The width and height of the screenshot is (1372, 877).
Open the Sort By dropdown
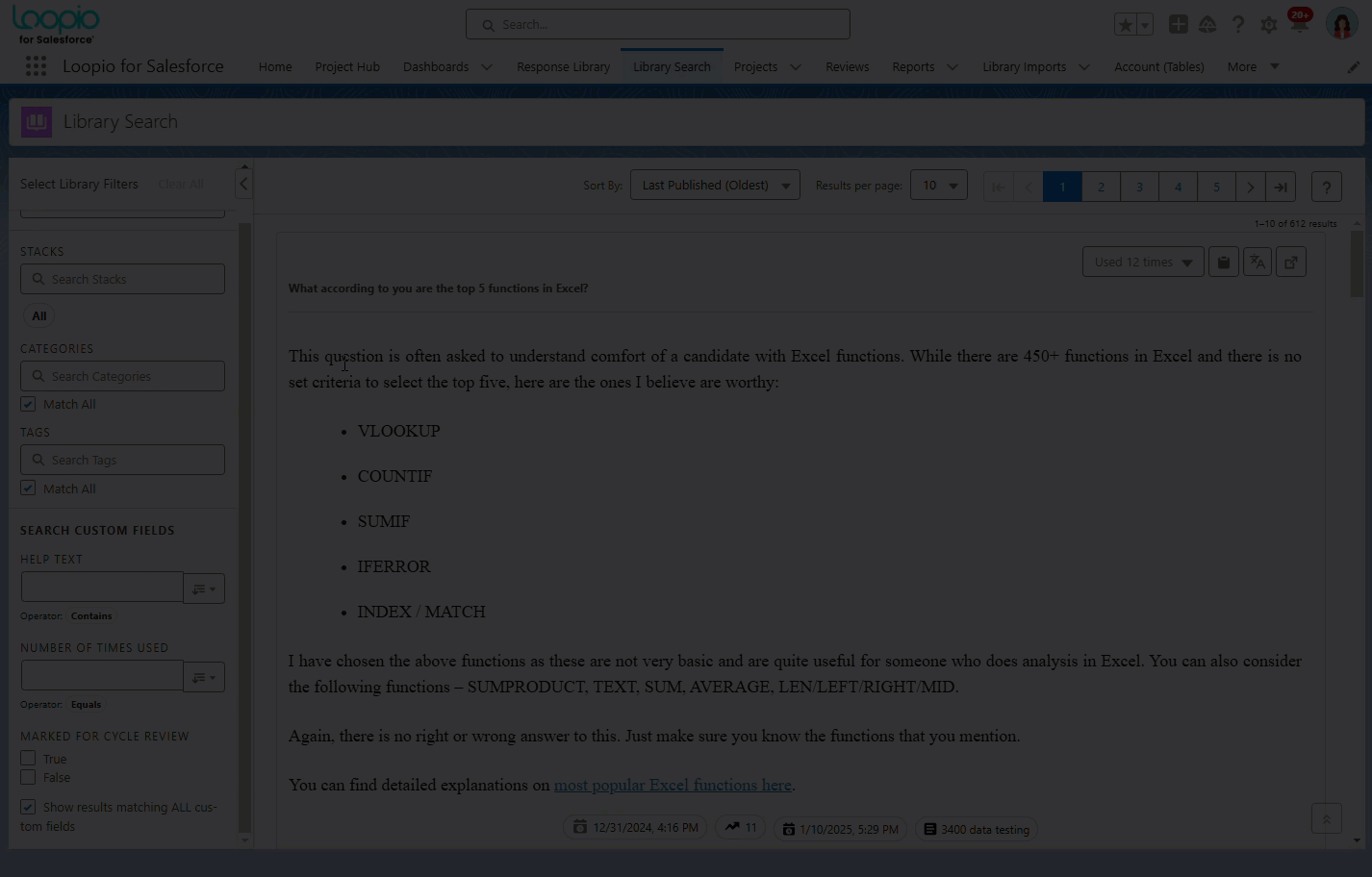point(715,185)
